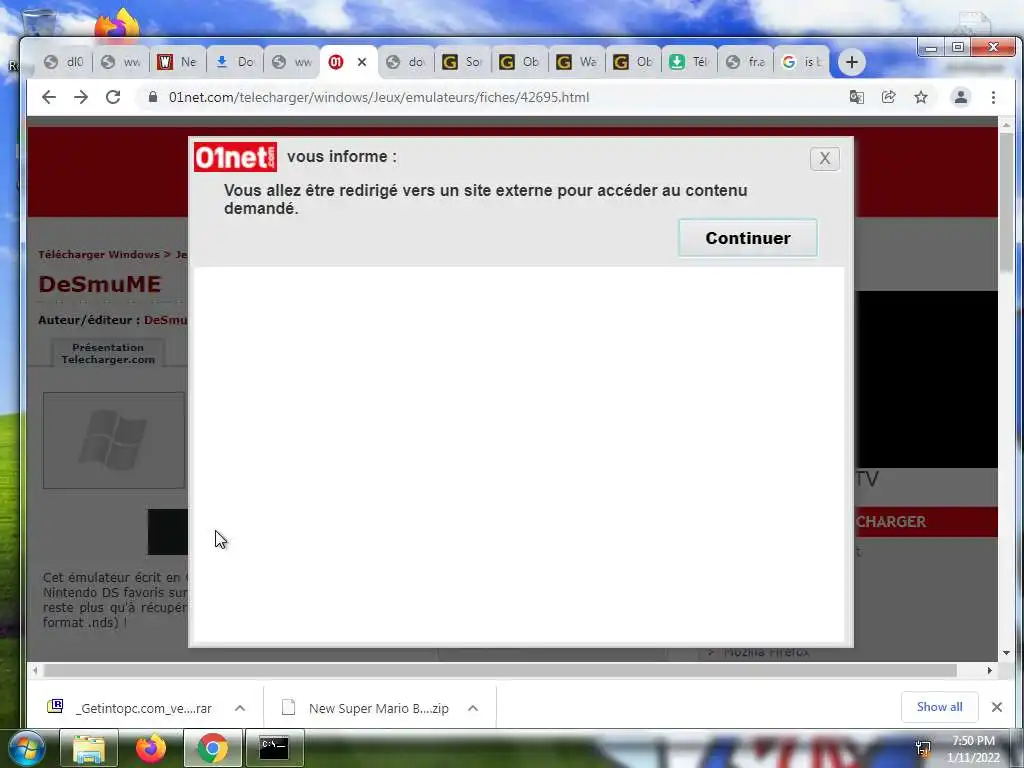Click the DeSmuME software thumbnail image
The height and width of the screenshot is (768, 1024).
coord(114,440)
